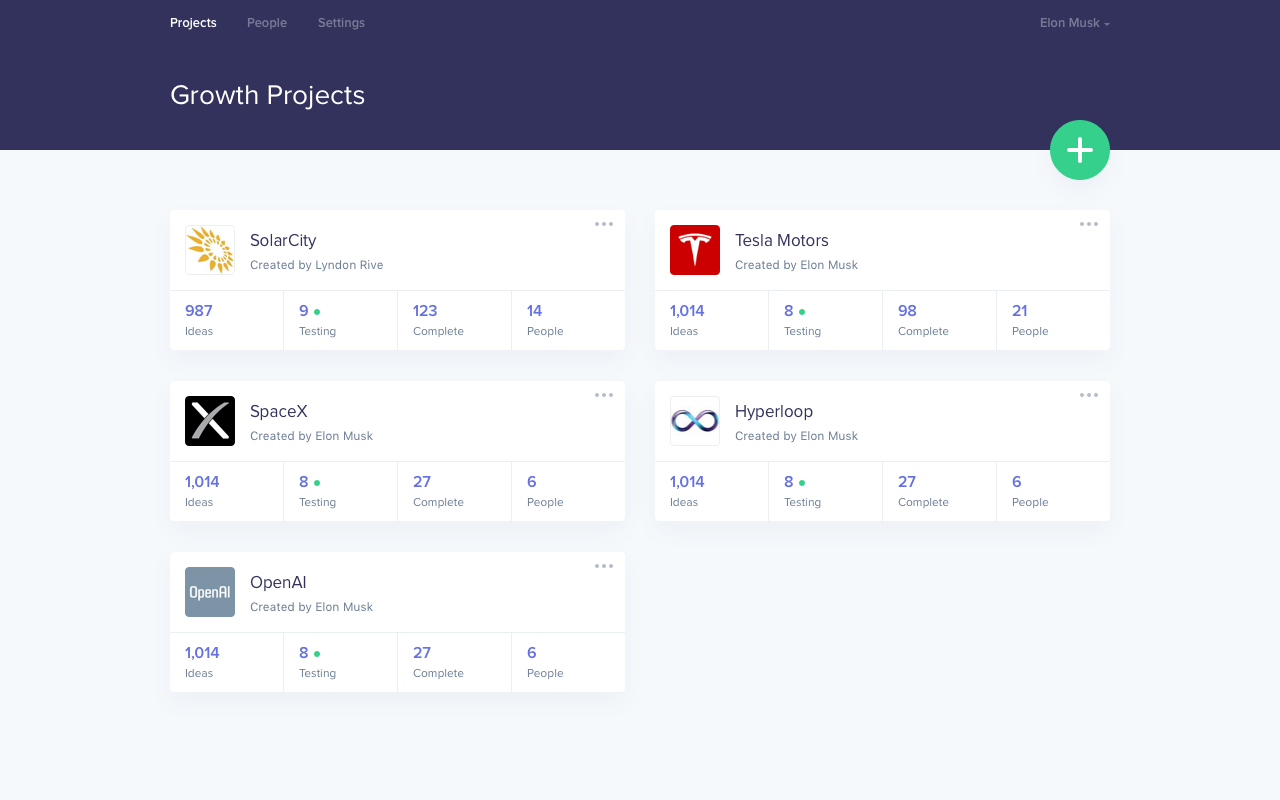View SpaceX's 6 People
Viewport: 1280px width, 800px height.
pyautogui.click(x=568, y=491)
